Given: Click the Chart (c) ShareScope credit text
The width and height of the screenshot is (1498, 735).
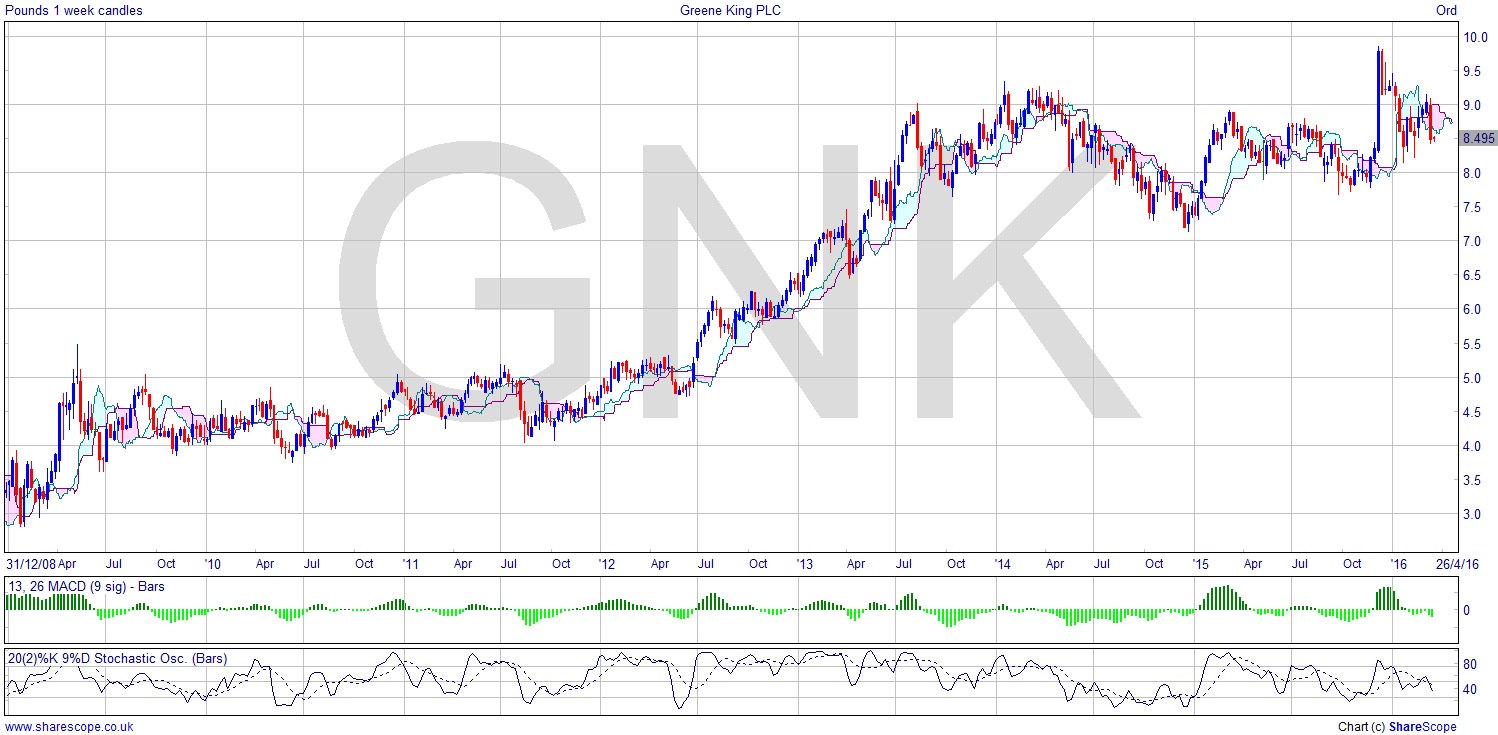Looking at the screenshot, I should 1397,727.
